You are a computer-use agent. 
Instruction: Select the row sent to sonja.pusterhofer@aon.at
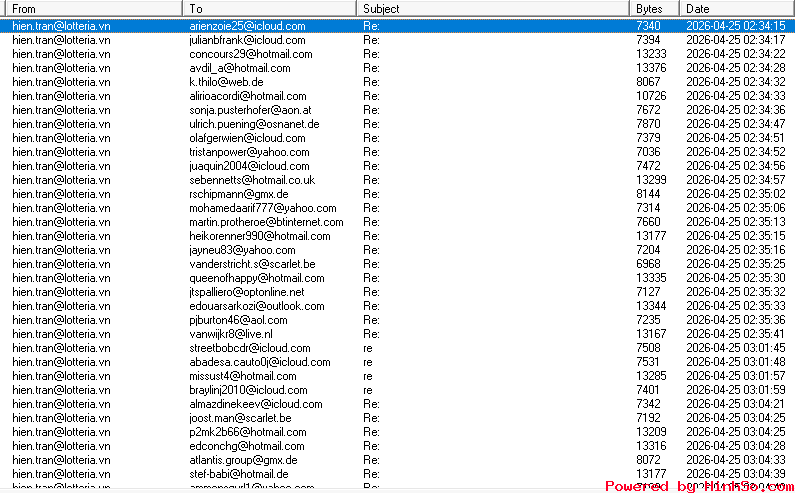[x=398, y=110]
